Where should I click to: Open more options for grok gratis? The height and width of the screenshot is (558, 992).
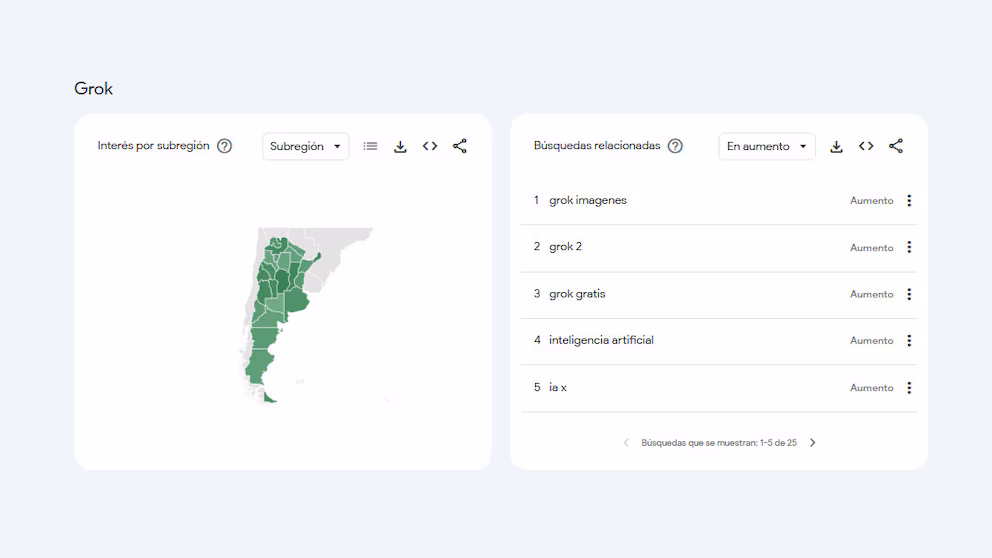909,294
